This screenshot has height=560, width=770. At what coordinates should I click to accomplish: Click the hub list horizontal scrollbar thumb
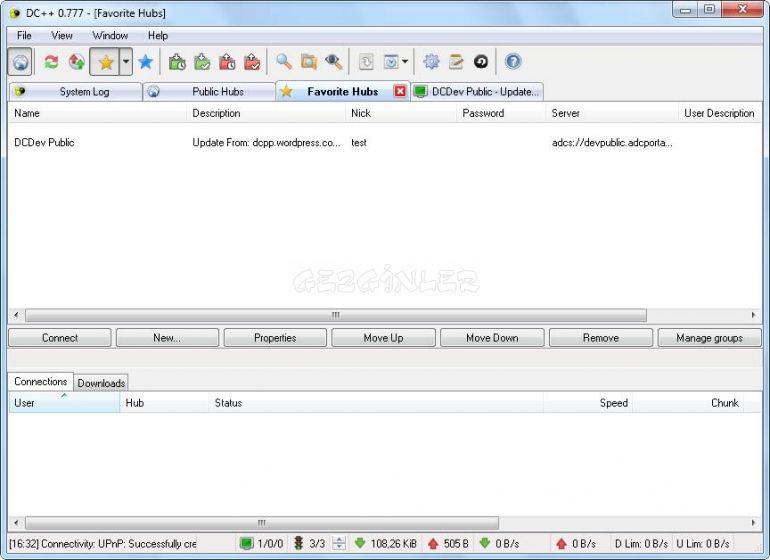[336, 315]
